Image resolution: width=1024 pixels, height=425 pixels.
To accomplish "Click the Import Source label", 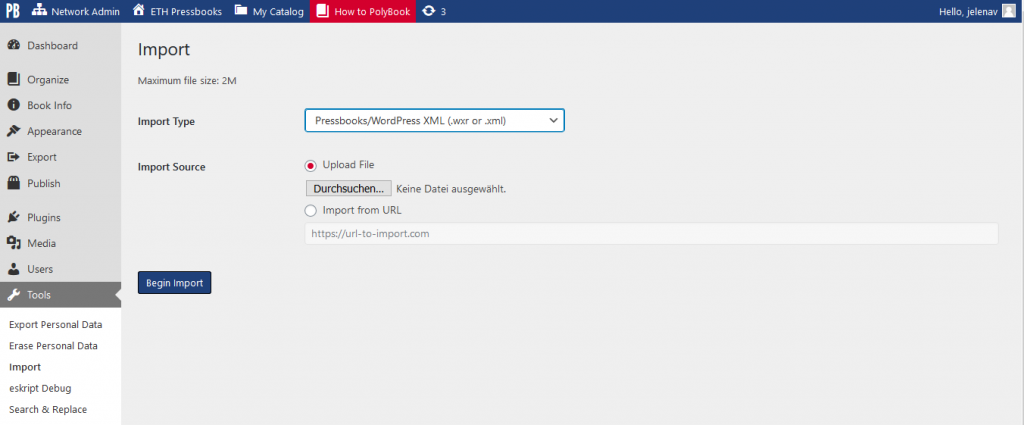I will click(x=172, y=167).
